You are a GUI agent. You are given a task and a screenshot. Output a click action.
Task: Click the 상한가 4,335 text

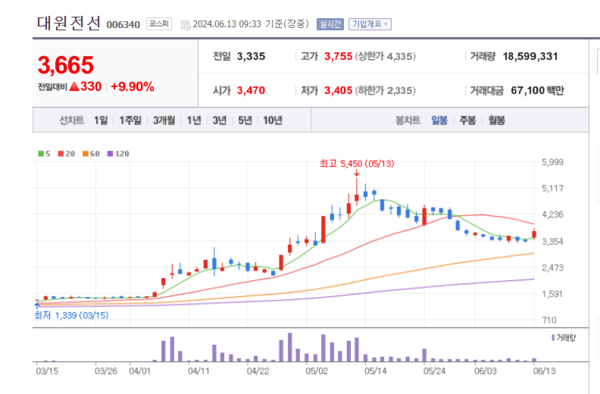click(x=385, y=56)
